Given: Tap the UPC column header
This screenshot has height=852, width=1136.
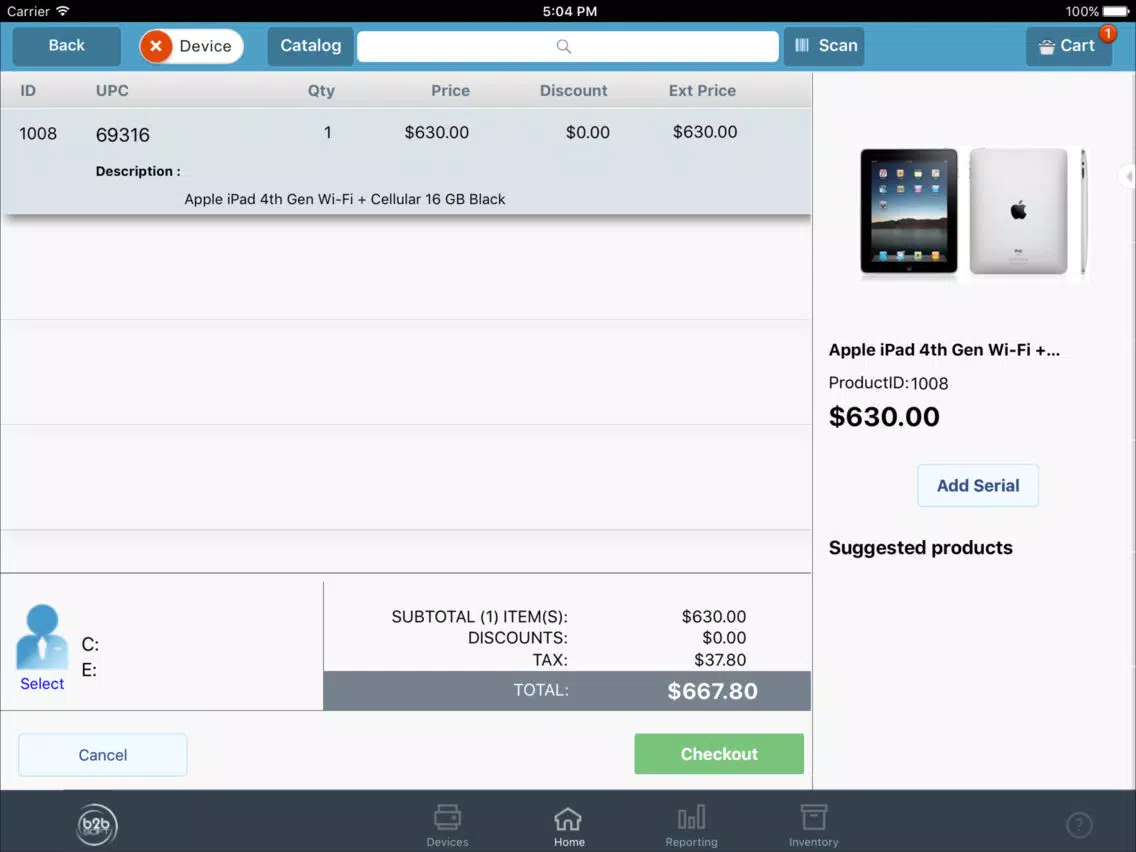Looking at the screenshot, I should 112,91.
